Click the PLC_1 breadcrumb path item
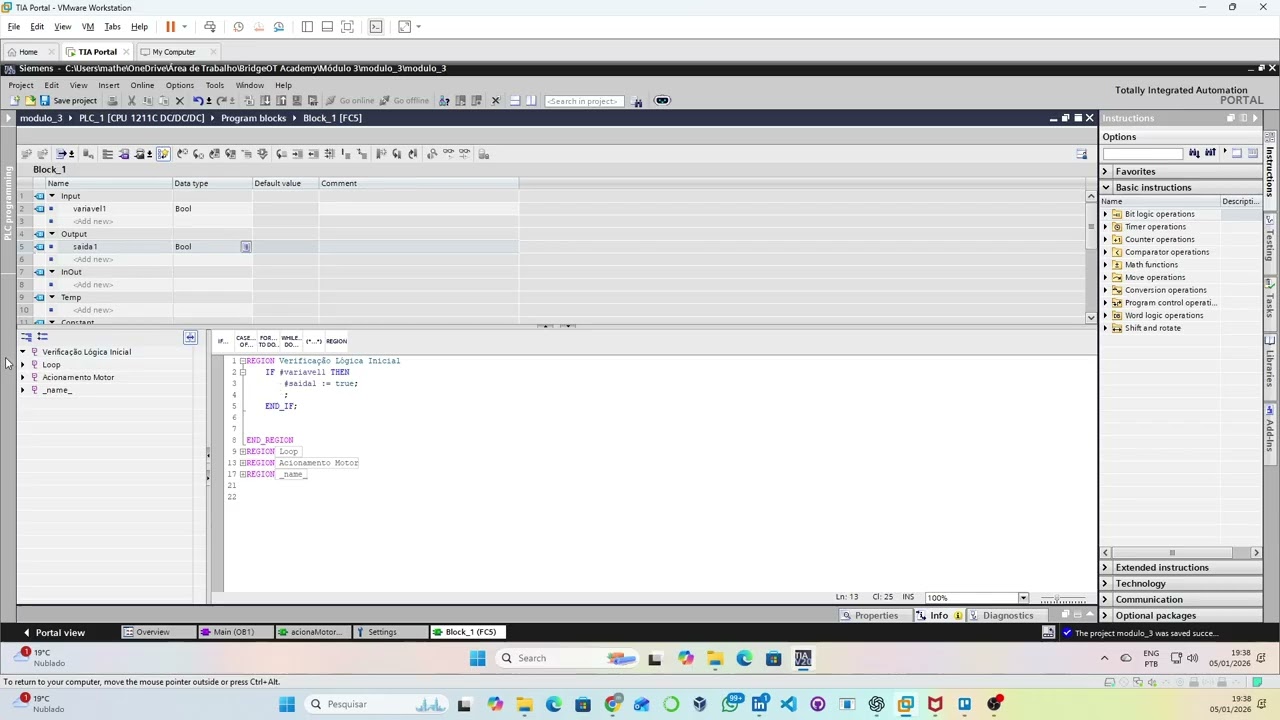This screenshot has width=1280, height=720. coord(141,118)
